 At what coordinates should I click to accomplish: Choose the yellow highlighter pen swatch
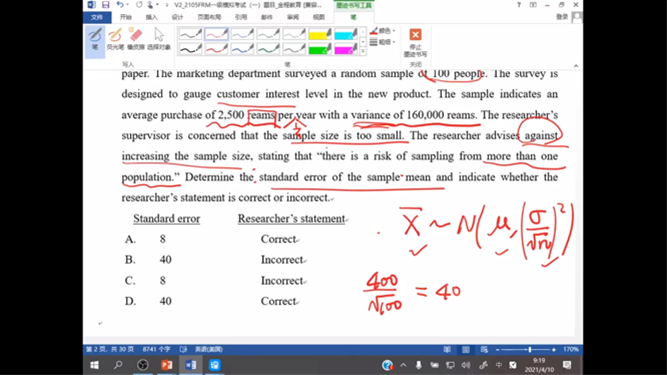tap(319, 34)
